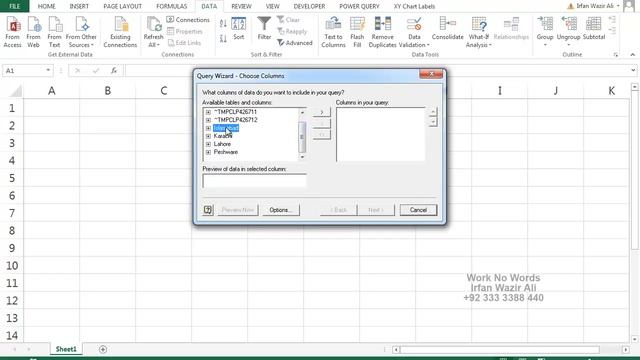This screenshot has width=640, height=360.
Task: Click the Subtotal icon
Action: click(x=593, y=29)
